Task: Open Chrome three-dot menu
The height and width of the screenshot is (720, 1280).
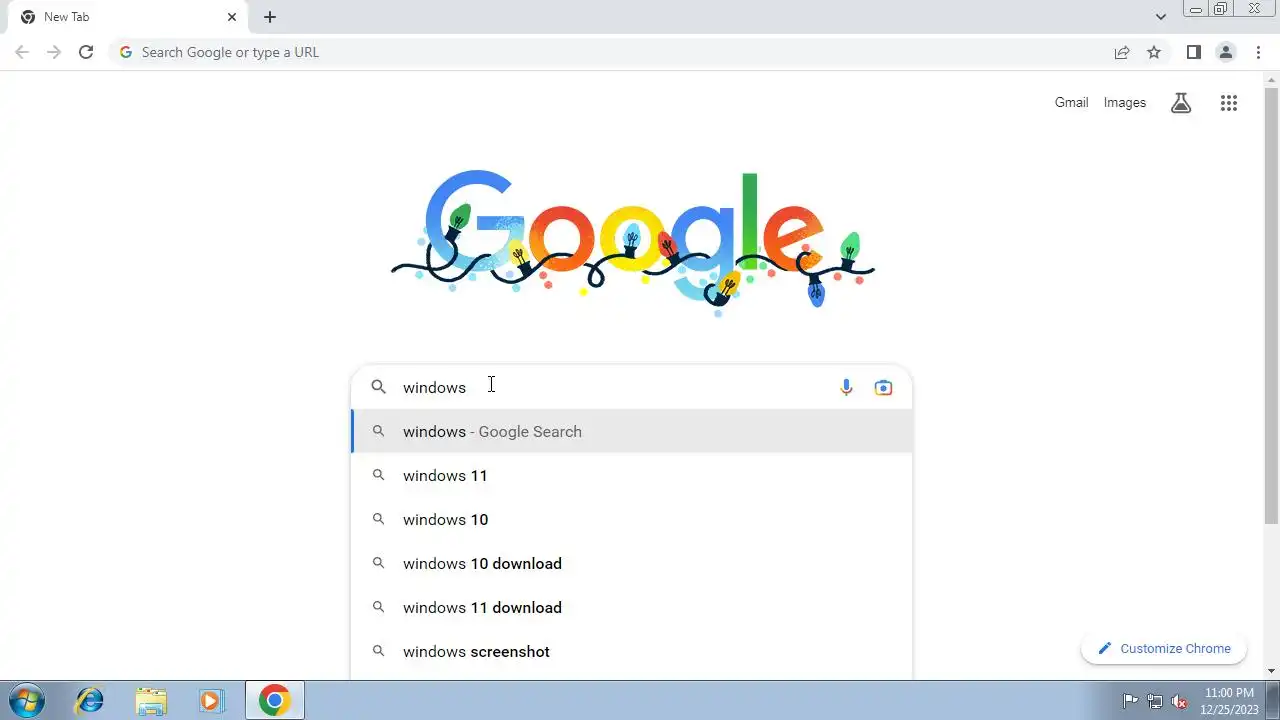Action: click(1258, 52)
